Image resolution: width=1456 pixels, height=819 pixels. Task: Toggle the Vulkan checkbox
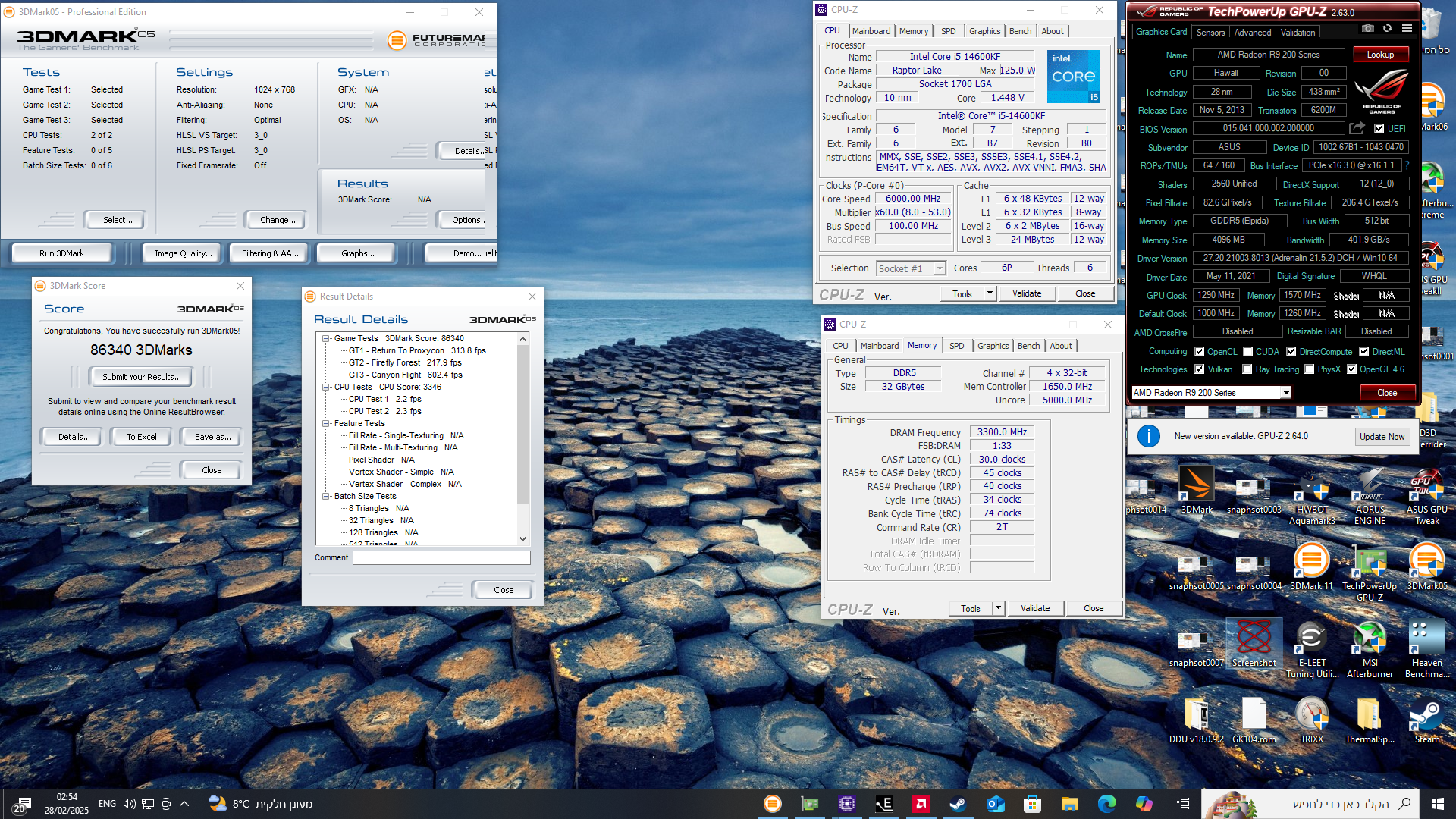point(1200,369)
